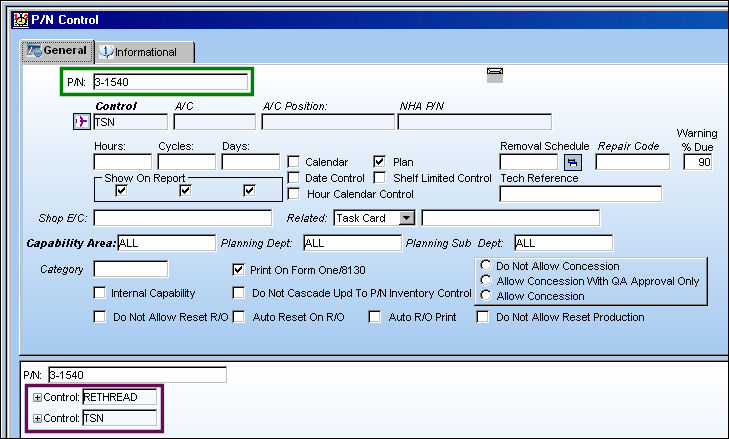Click the P/N Control window title icon
Viewport: 729px width, 439px height.
pos(20,20)
